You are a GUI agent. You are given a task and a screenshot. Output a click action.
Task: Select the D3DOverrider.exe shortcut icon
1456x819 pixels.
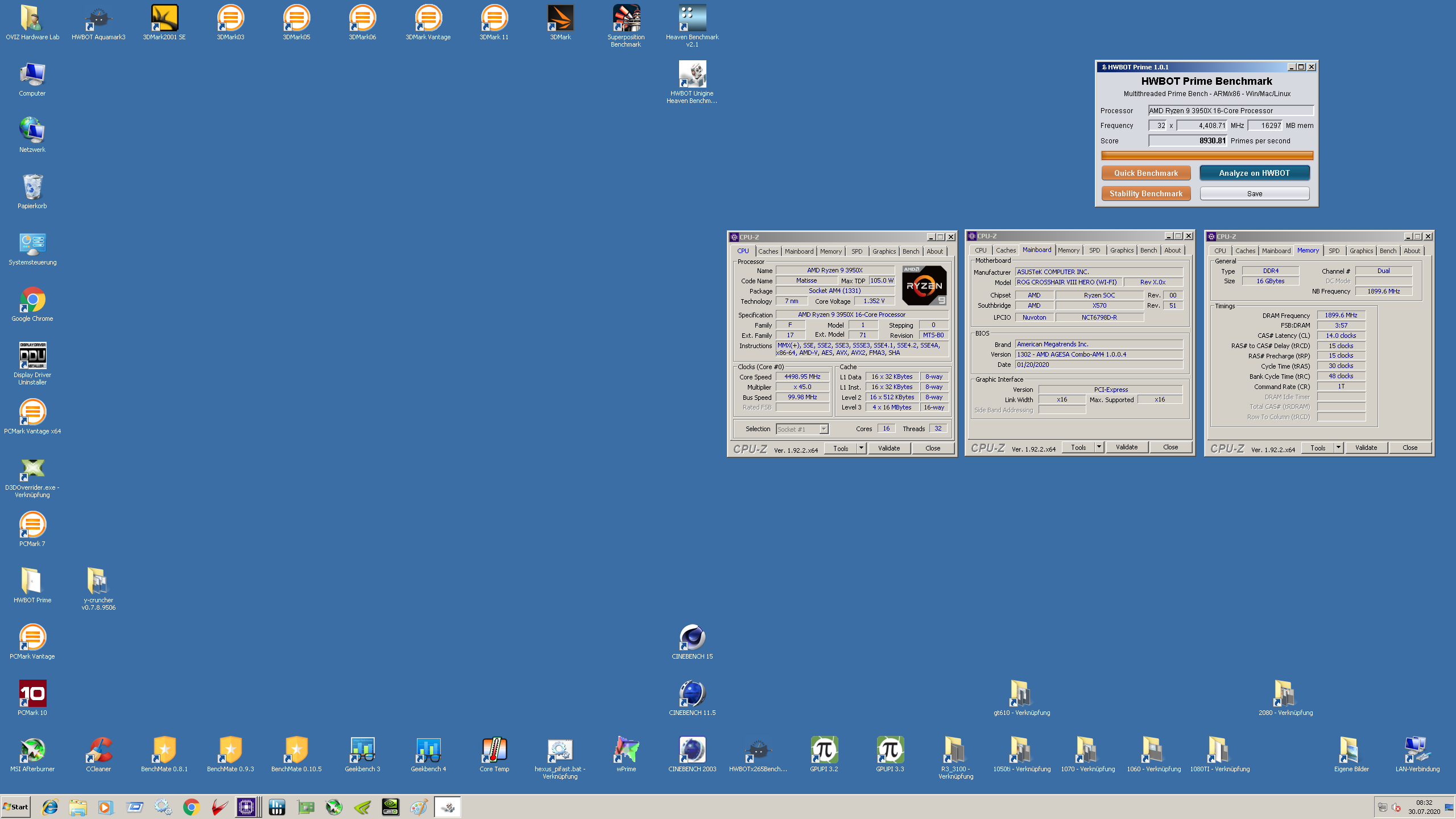tap(32, 478)
